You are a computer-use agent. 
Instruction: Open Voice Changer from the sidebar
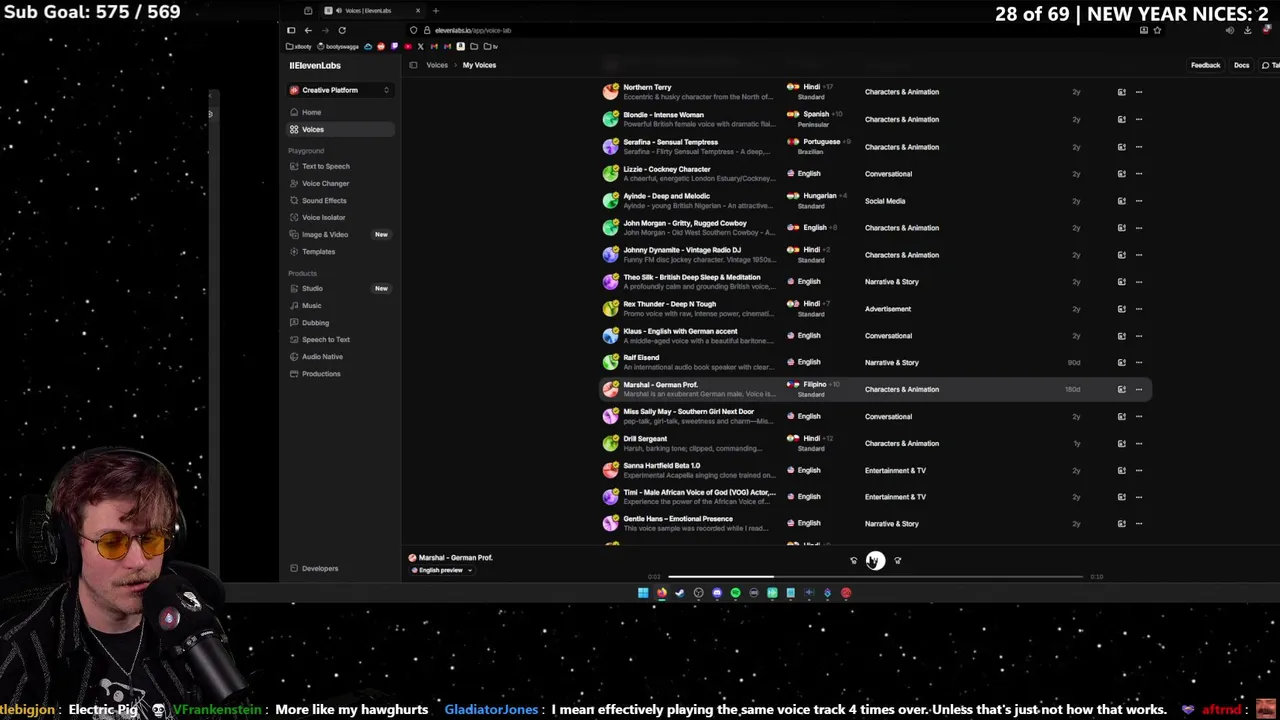coord(340,183)
